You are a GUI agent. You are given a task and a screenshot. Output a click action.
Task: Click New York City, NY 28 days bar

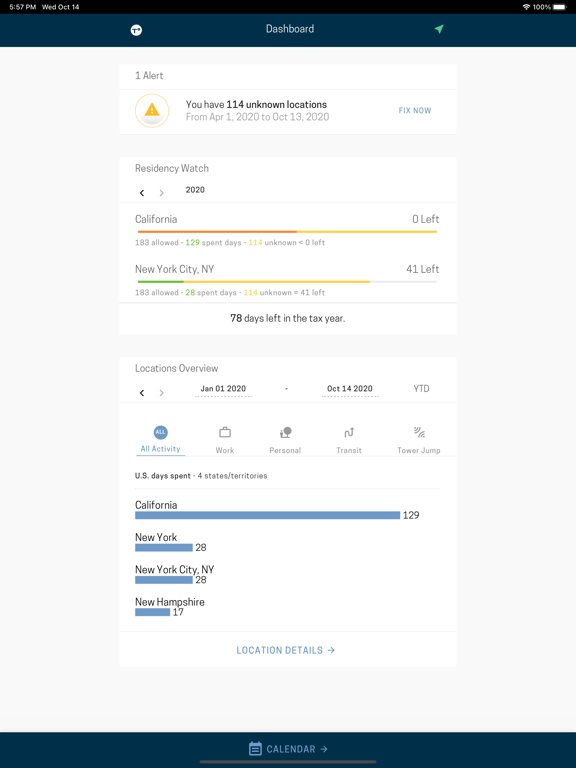[x=164, y=580]
